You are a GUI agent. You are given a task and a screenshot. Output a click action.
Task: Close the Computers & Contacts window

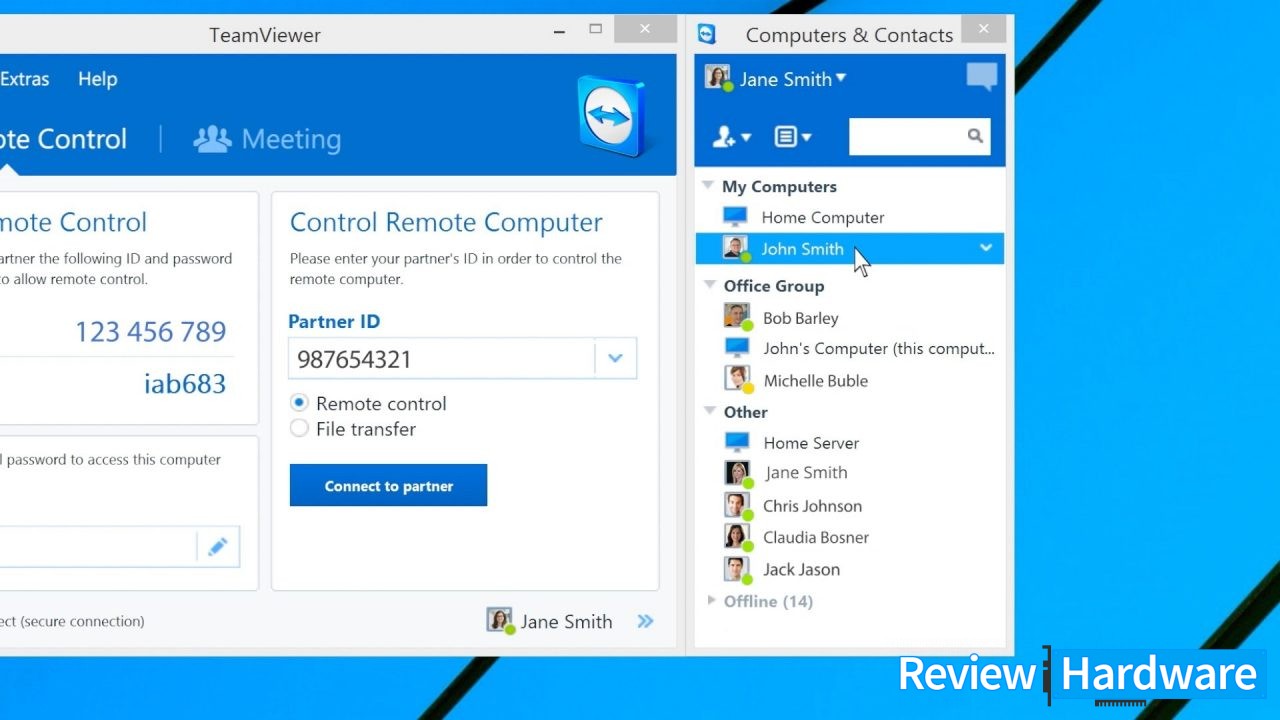tap(983, 29)
